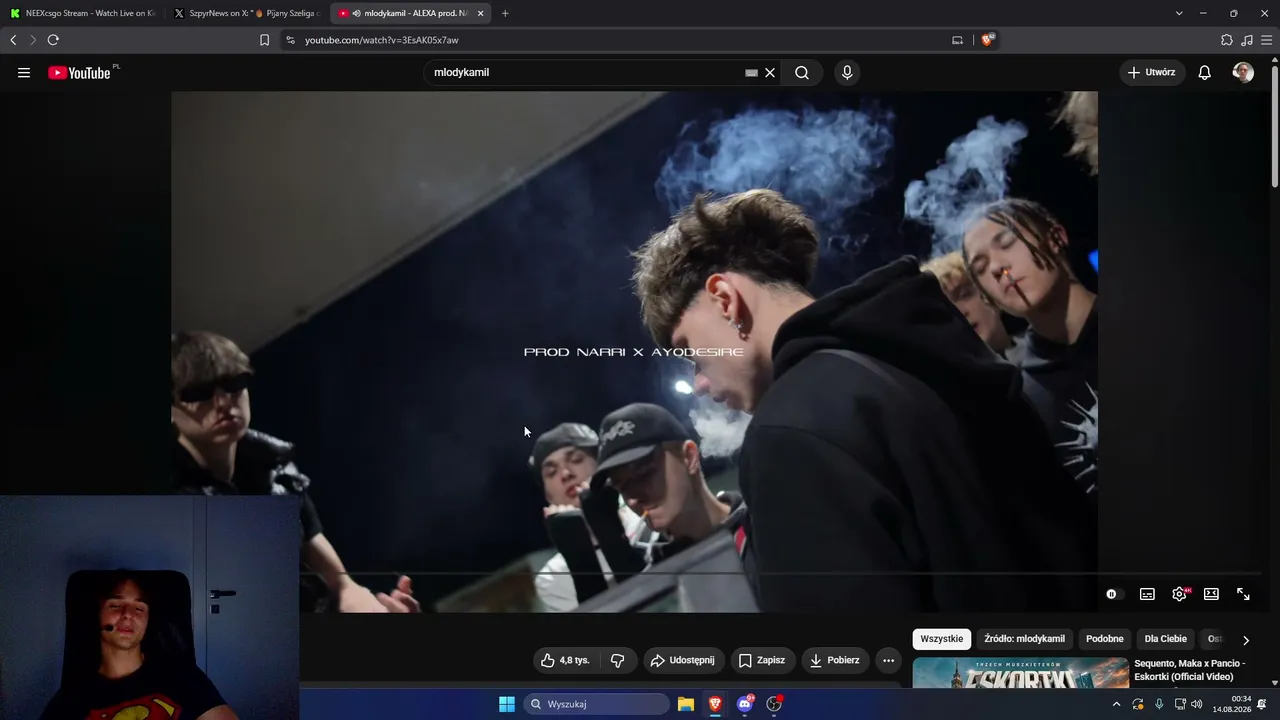Screen dimensions: 1280x720
Task: Open the Brave media playlist icon
Action: pyautogui.click(x=1247, y=40)
